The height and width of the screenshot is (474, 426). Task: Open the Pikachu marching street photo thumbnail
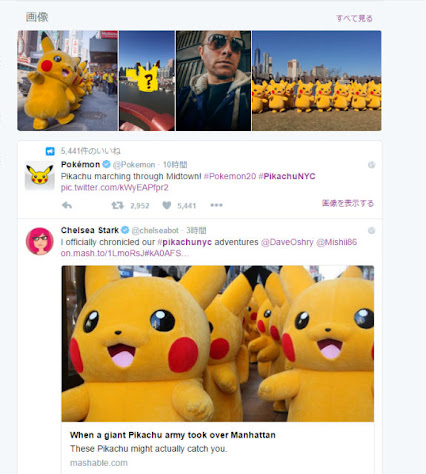(x=68, y=81)
